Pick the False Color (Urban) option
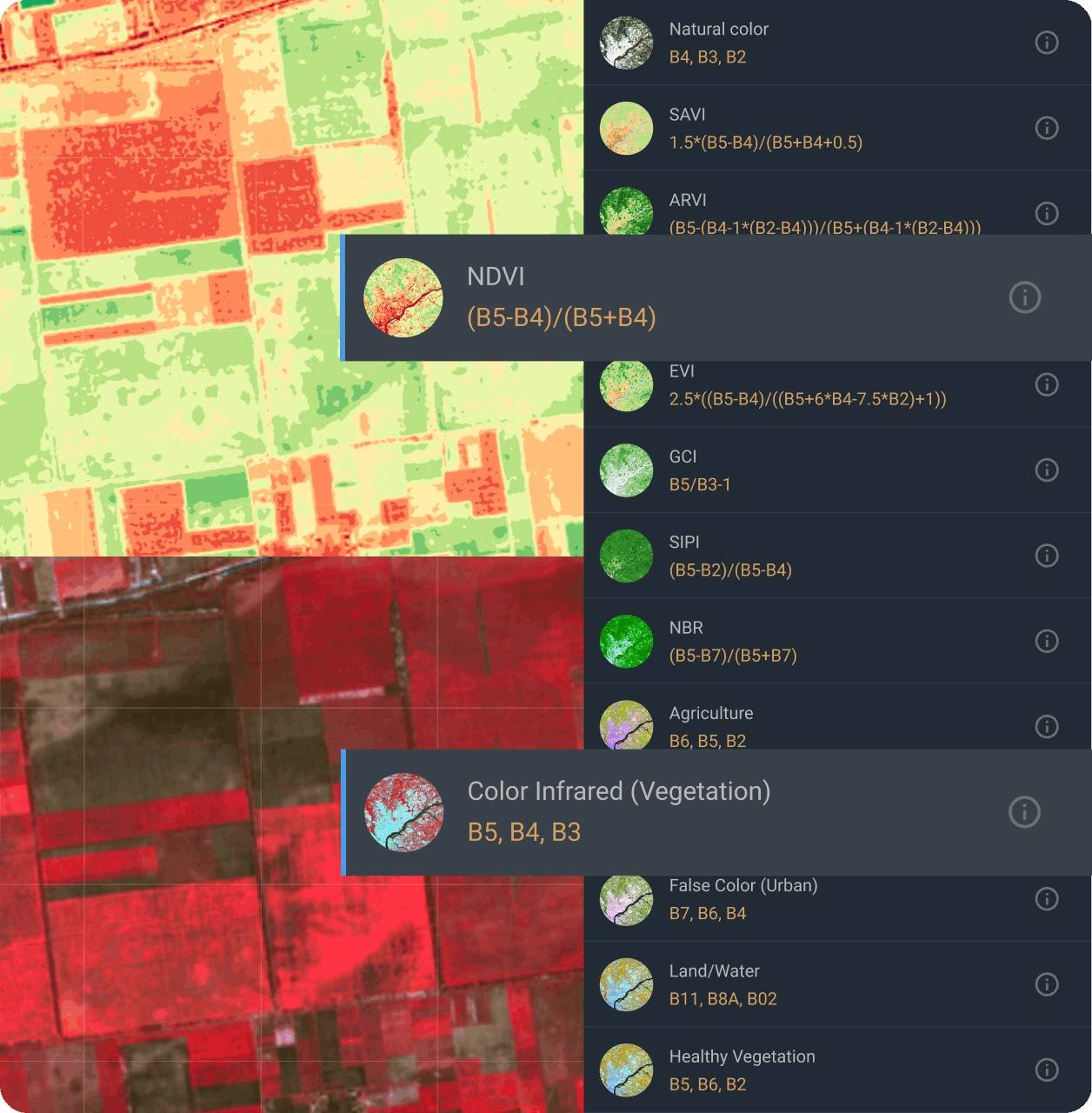 point(742,899)
